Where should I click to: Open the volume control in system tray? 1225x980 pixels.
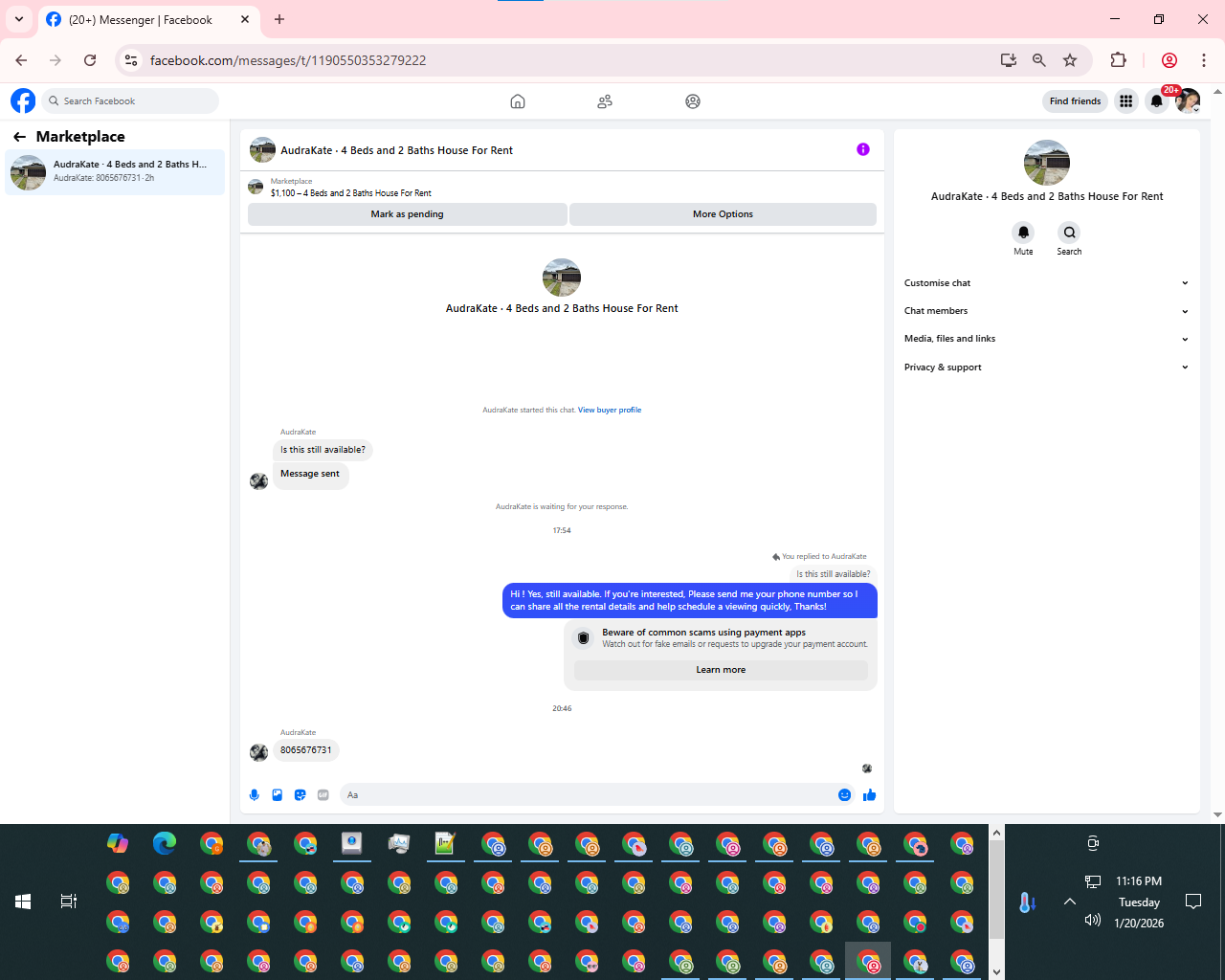(x=1093, y=921)
